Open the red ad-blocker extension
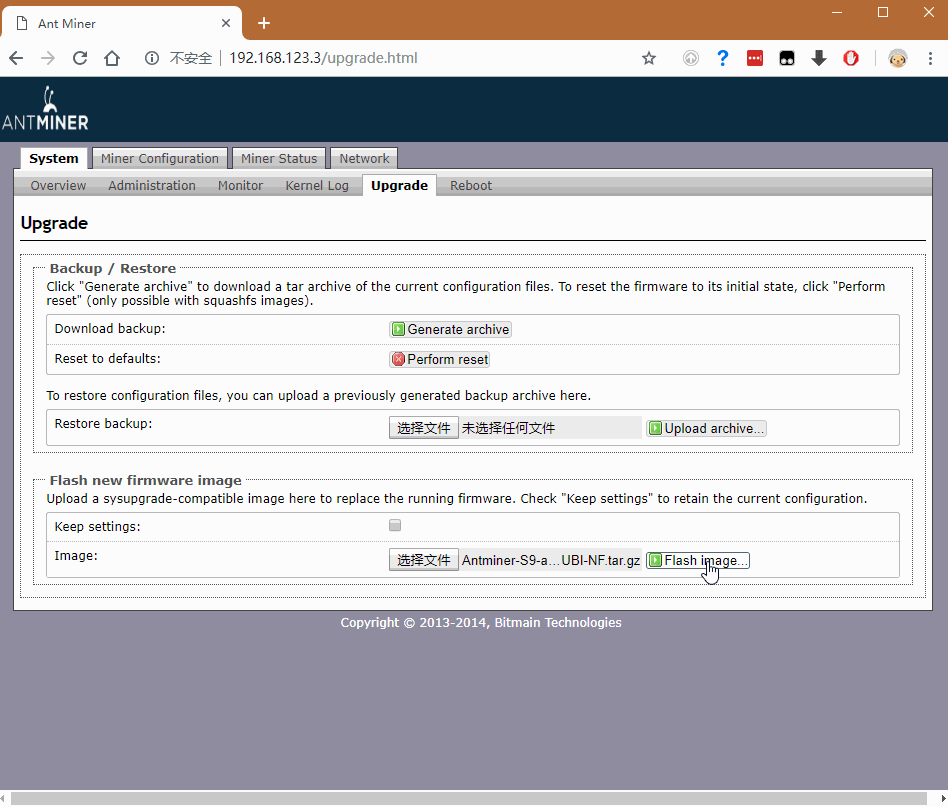Viewport: 948px width, 807px height. 851,58
